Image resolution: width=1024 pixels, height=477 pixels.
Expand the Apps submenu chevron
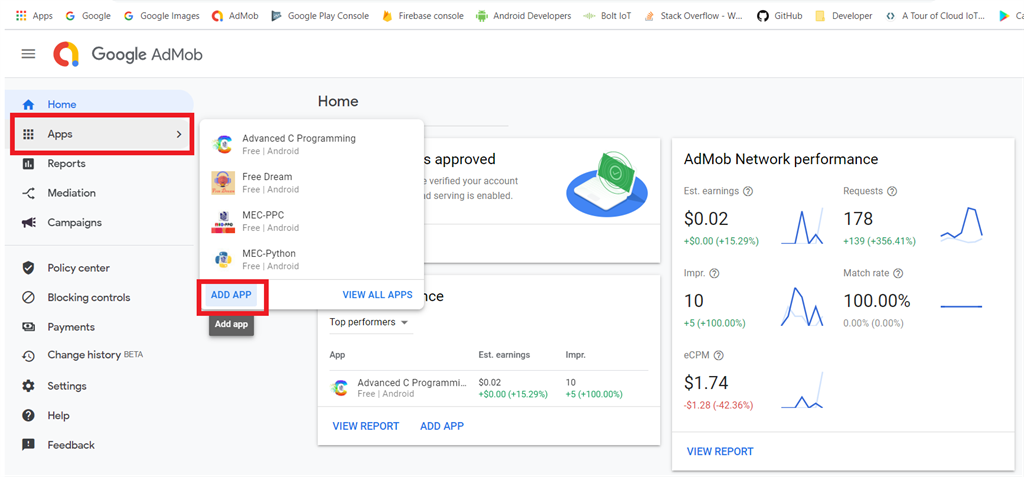tap(179, 134)
